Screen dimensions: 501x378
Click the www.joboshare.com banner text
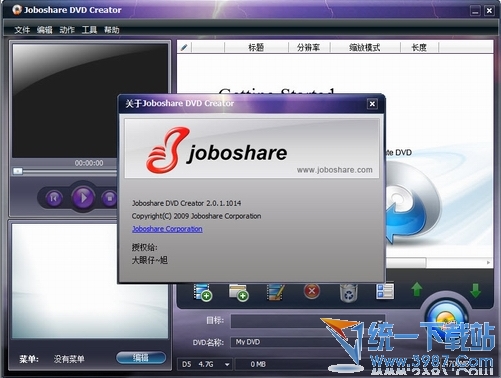[334, 170]
